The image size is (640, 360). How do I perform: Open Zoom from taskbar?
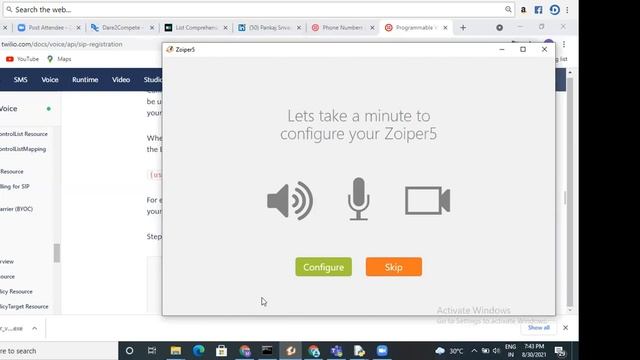382,351
